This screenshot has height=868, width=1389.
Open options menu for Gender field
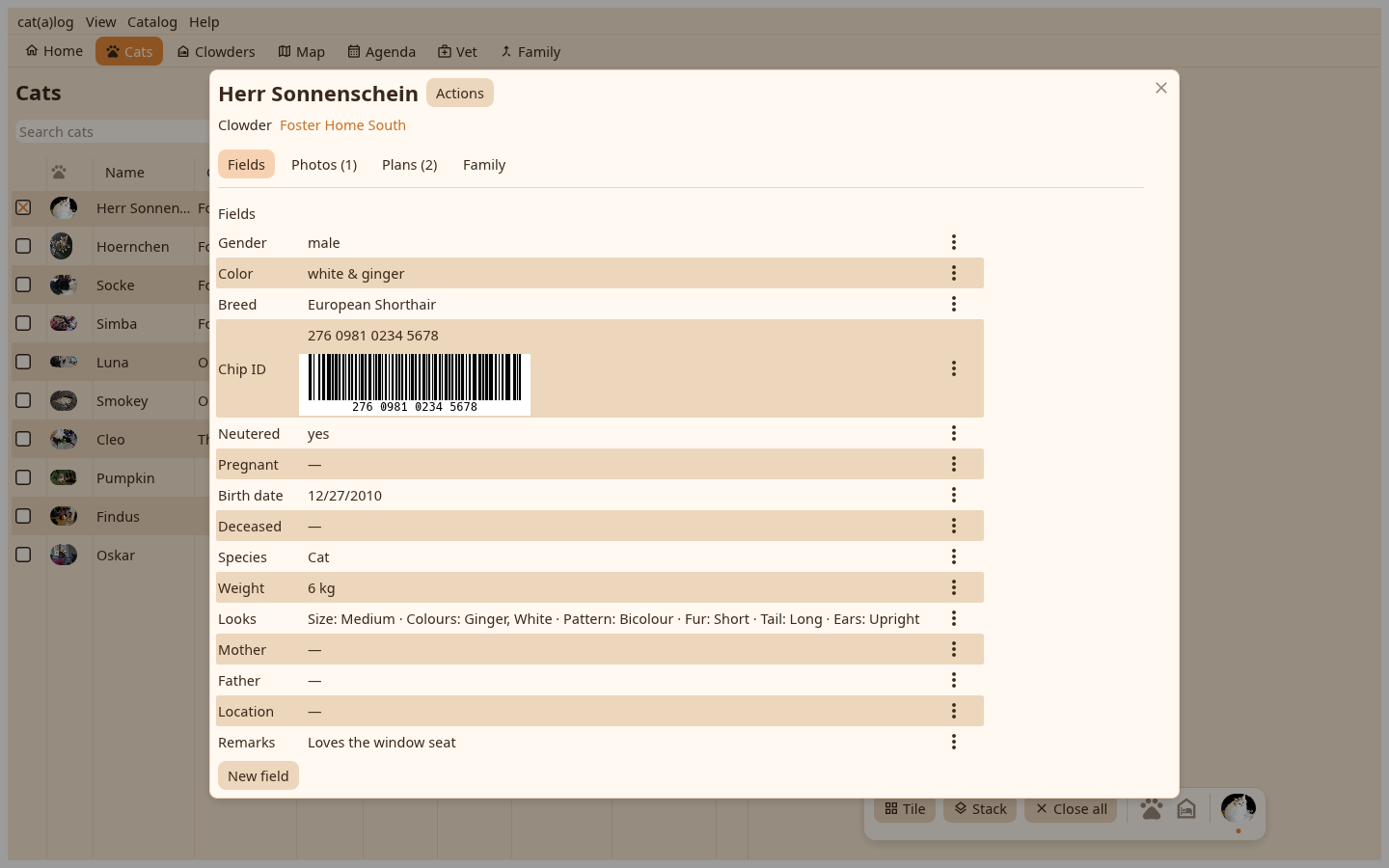click(x=953, y=242)
